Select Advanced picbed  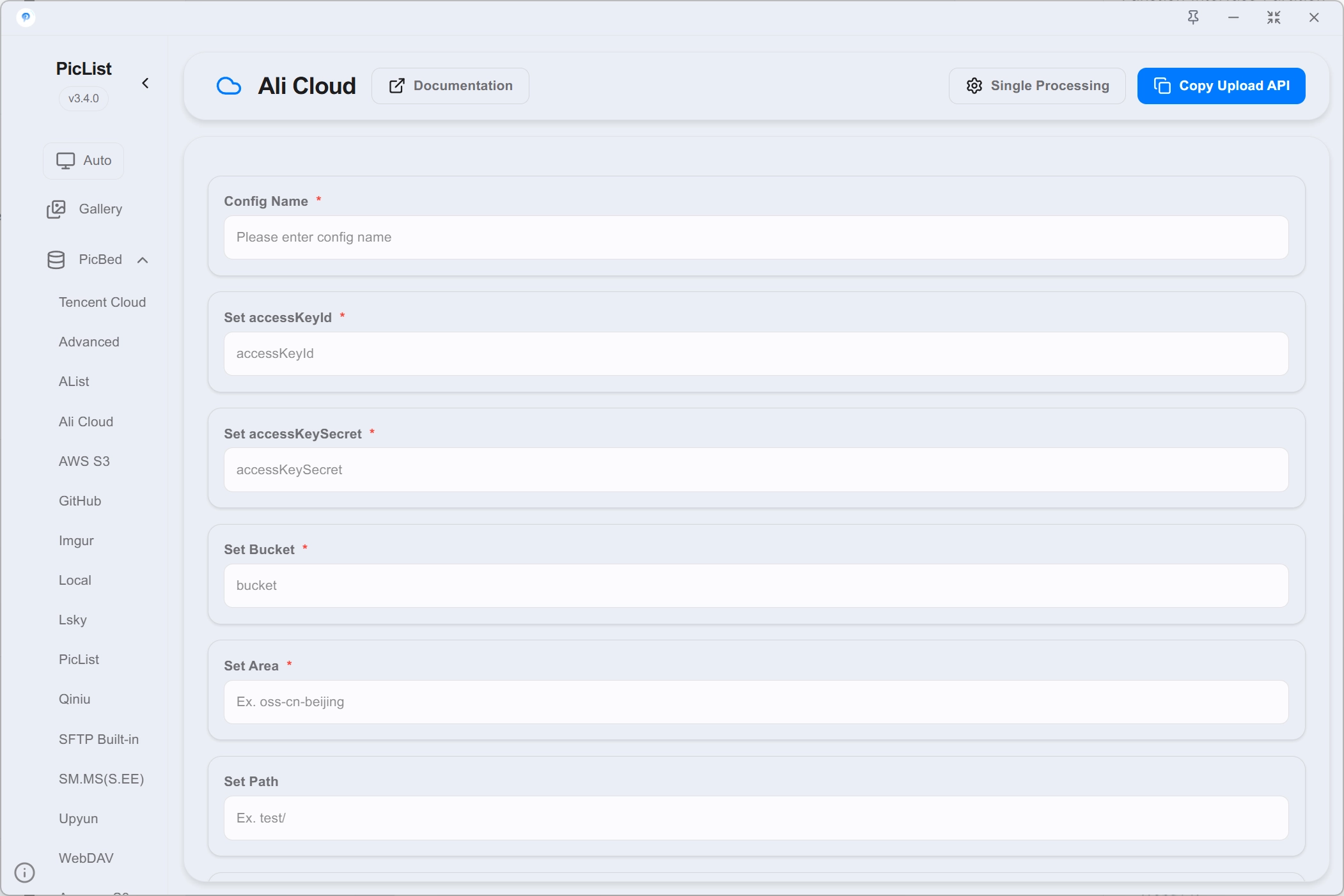(x=89, y=342)
